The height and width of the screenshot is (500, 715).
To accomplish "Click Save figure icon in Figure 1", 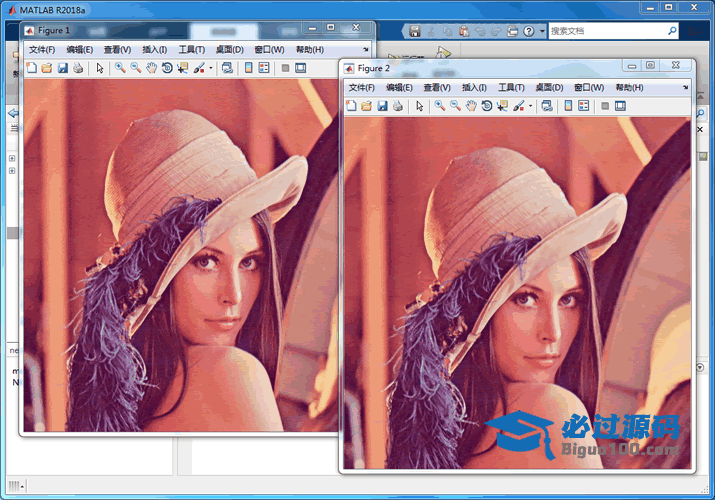I will click(62, 68).
